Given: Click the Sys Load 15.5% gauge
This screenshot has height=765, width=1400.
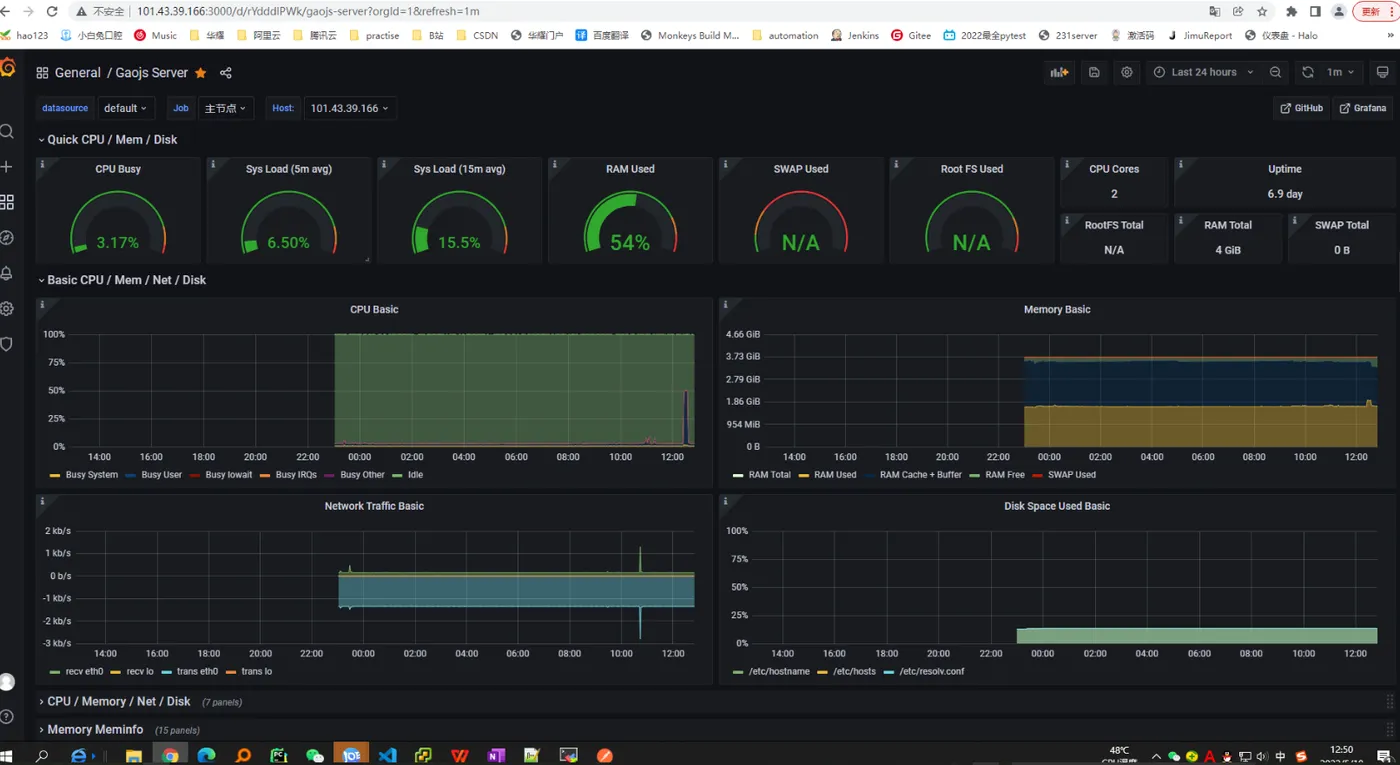Looking at the screenshot, I should point(459,222).
